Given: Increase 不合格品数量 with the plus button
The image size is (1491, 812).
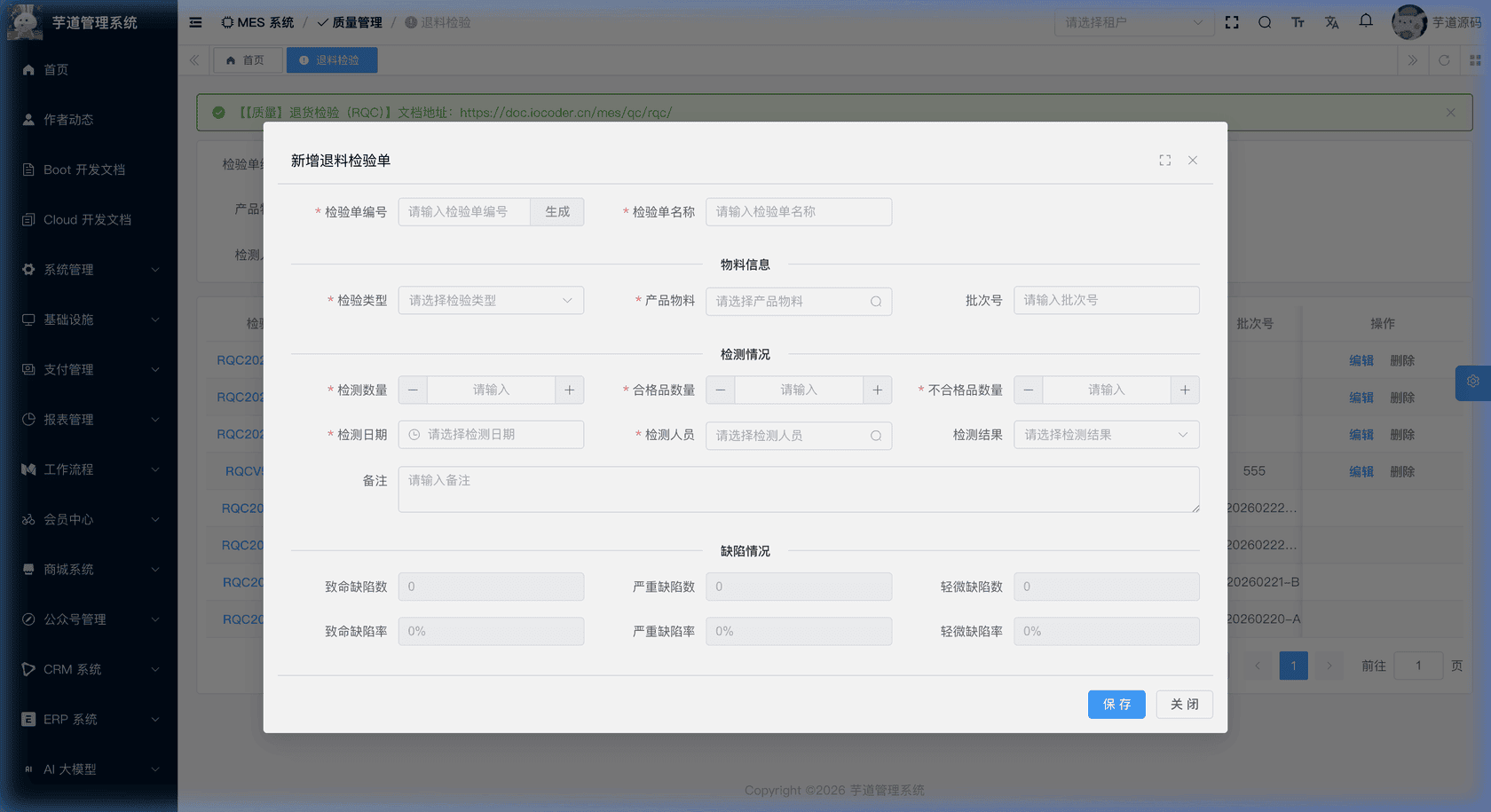Looking at the screenshot, I should [x=1185, y=390].
